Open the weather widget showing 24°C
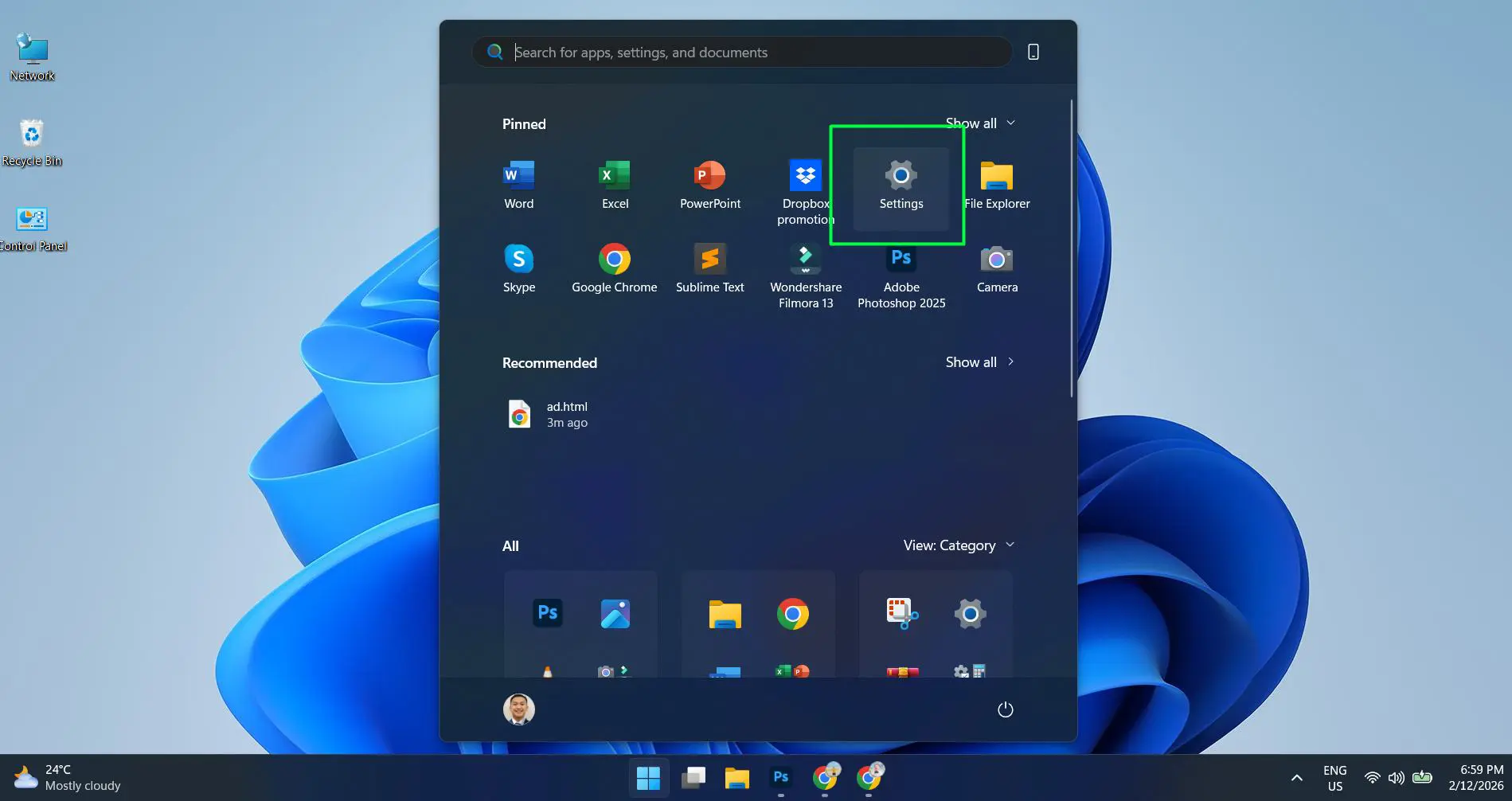Image resolution: width=1512 pixels, height=801 pixels. click(64, 776)
